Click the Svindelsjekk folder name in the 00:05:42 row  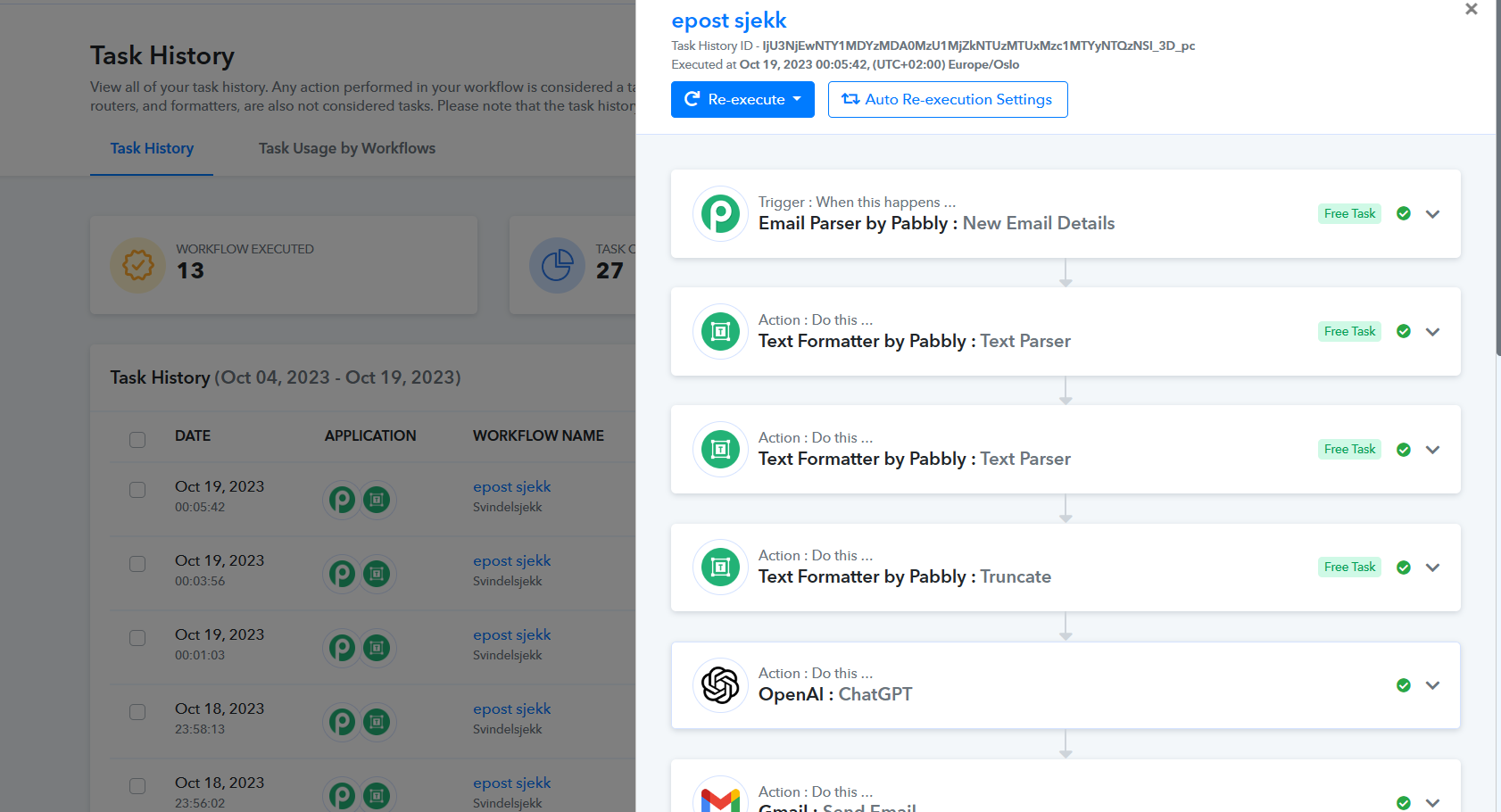tap(508, 507)
